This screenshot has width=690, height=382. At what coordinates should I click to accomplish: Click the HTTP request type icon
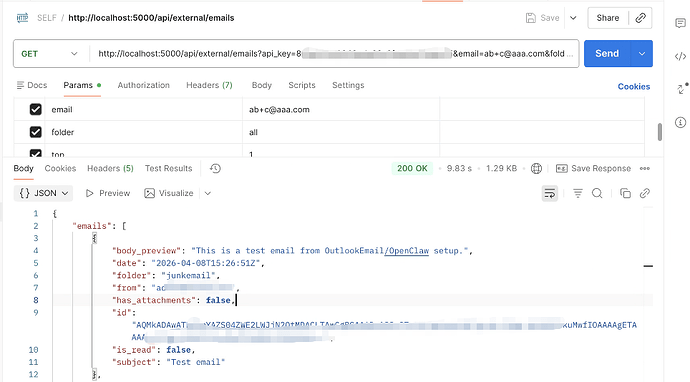(x=22, y=18)
